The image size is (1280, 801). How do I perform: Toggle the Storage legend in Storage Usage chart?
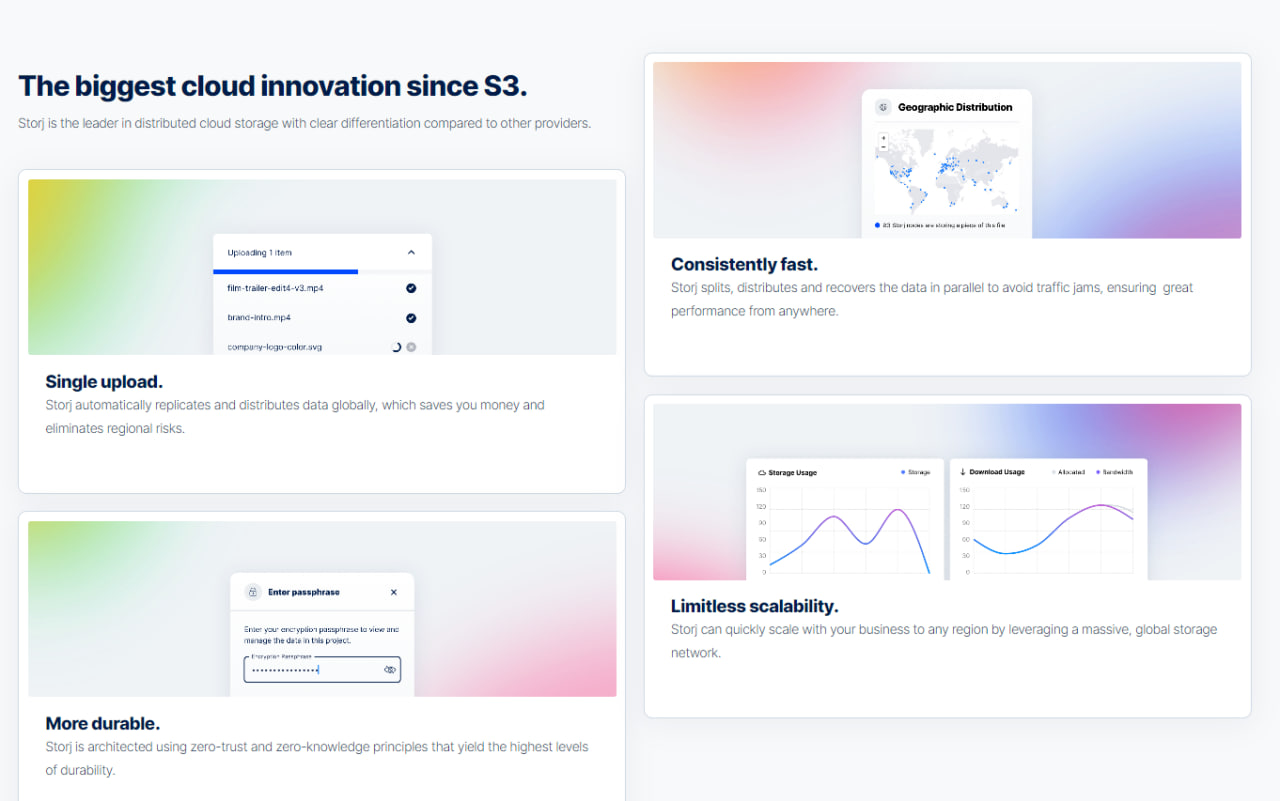click(915, 472)
